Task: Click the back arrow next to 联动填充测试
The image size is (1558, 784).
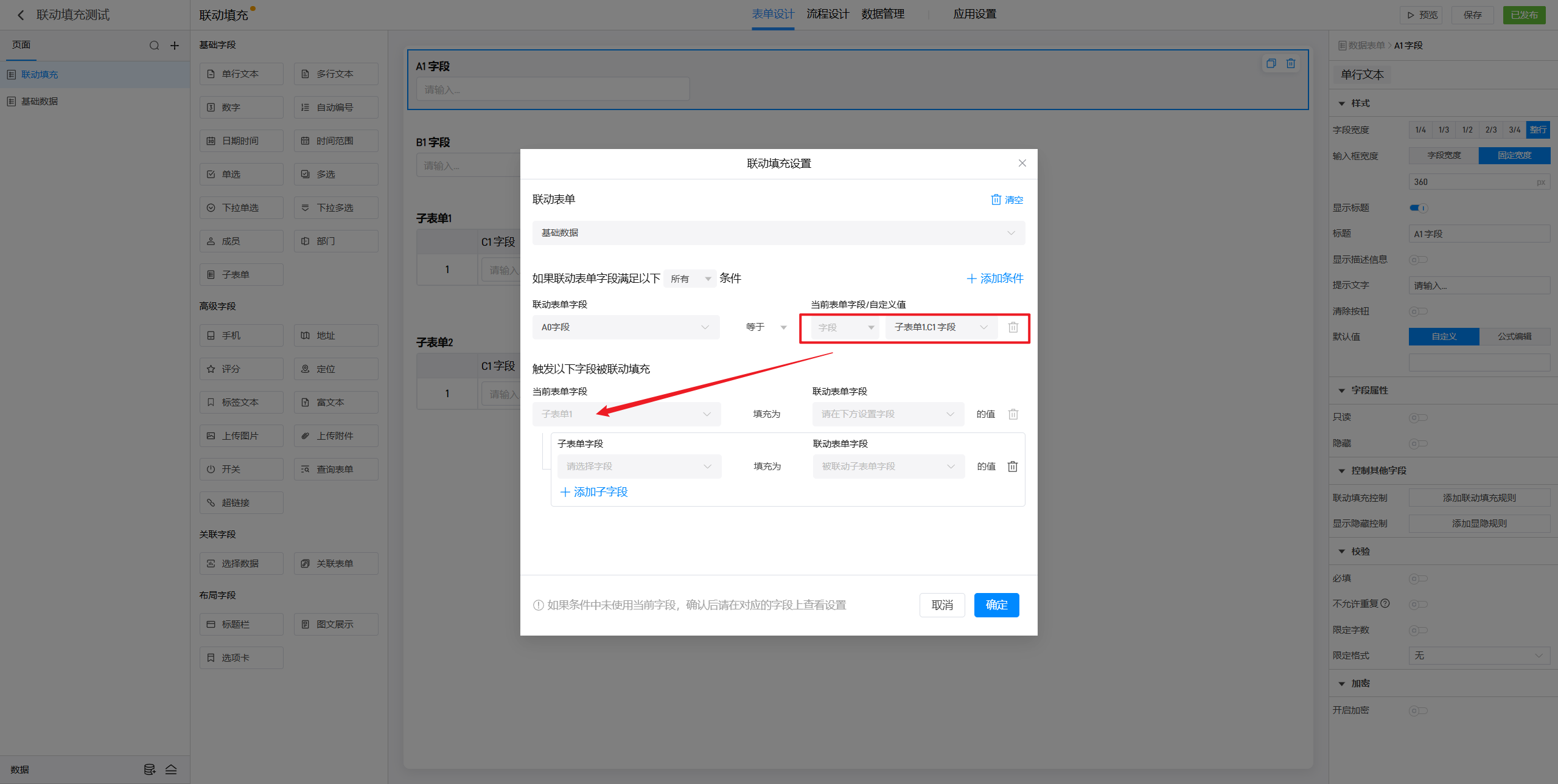Action: [x=21, y=15]
